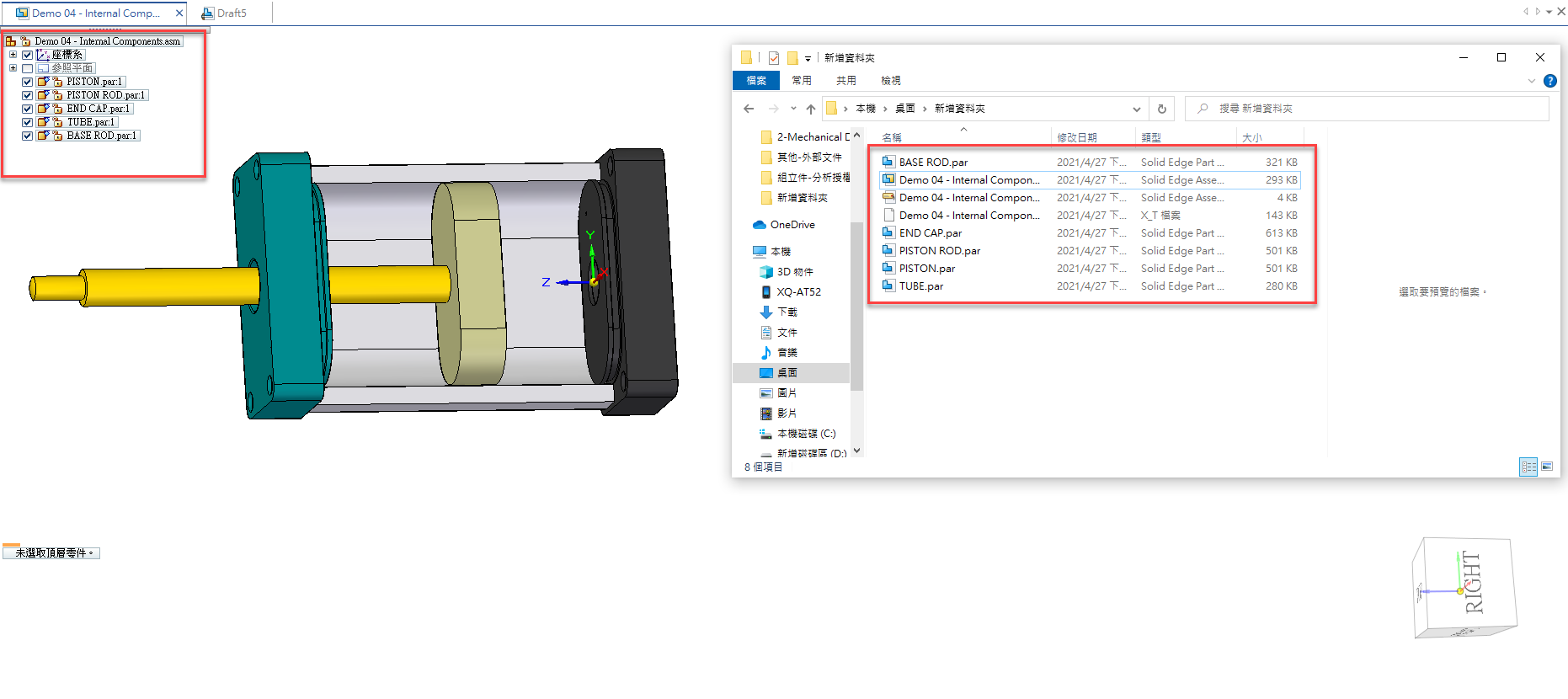Open the 檢視 View ribbon tab

891,81
